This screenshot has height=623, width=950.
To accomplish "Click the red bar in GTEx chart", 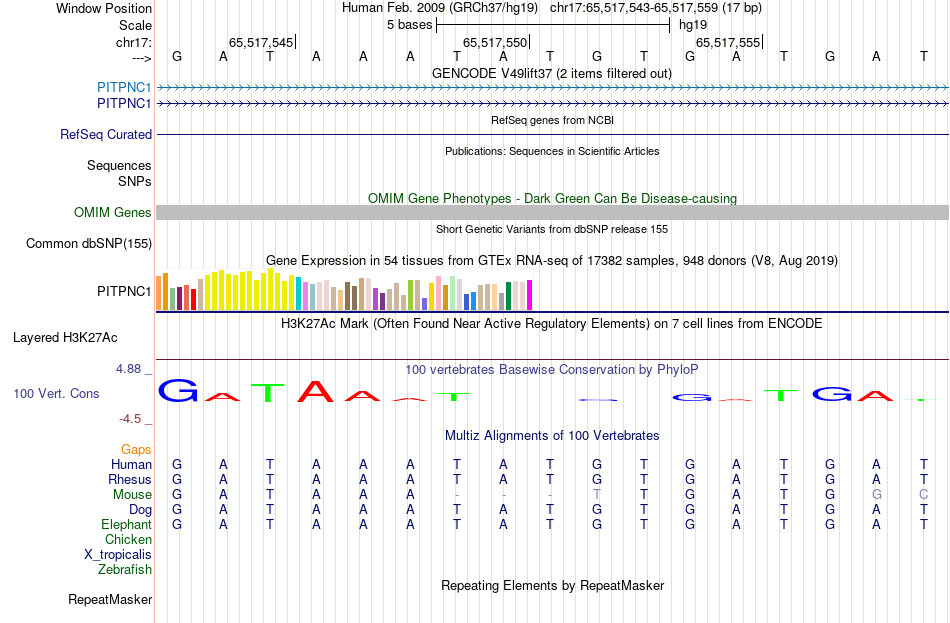I will point(193,299).
